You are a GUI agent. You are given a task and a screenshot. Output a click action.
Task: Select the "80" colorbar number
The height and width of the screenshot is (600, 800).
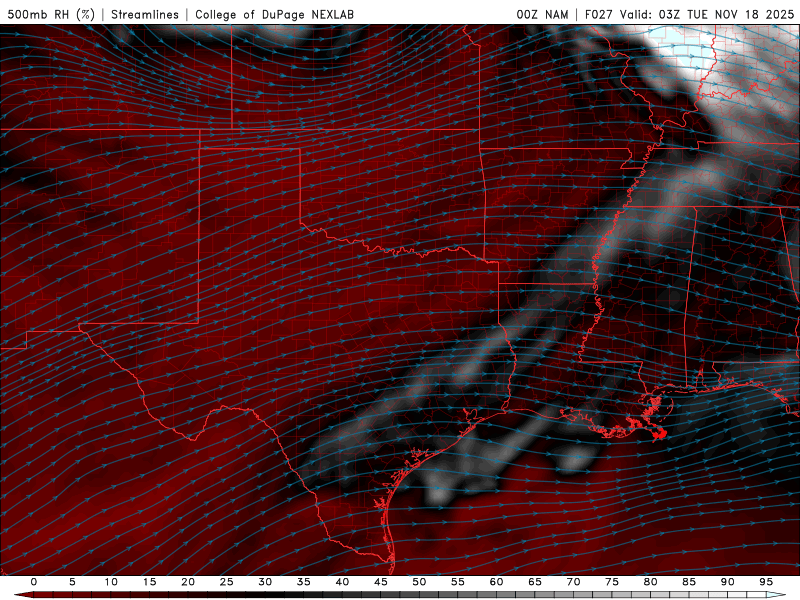(x=651, y=582)
